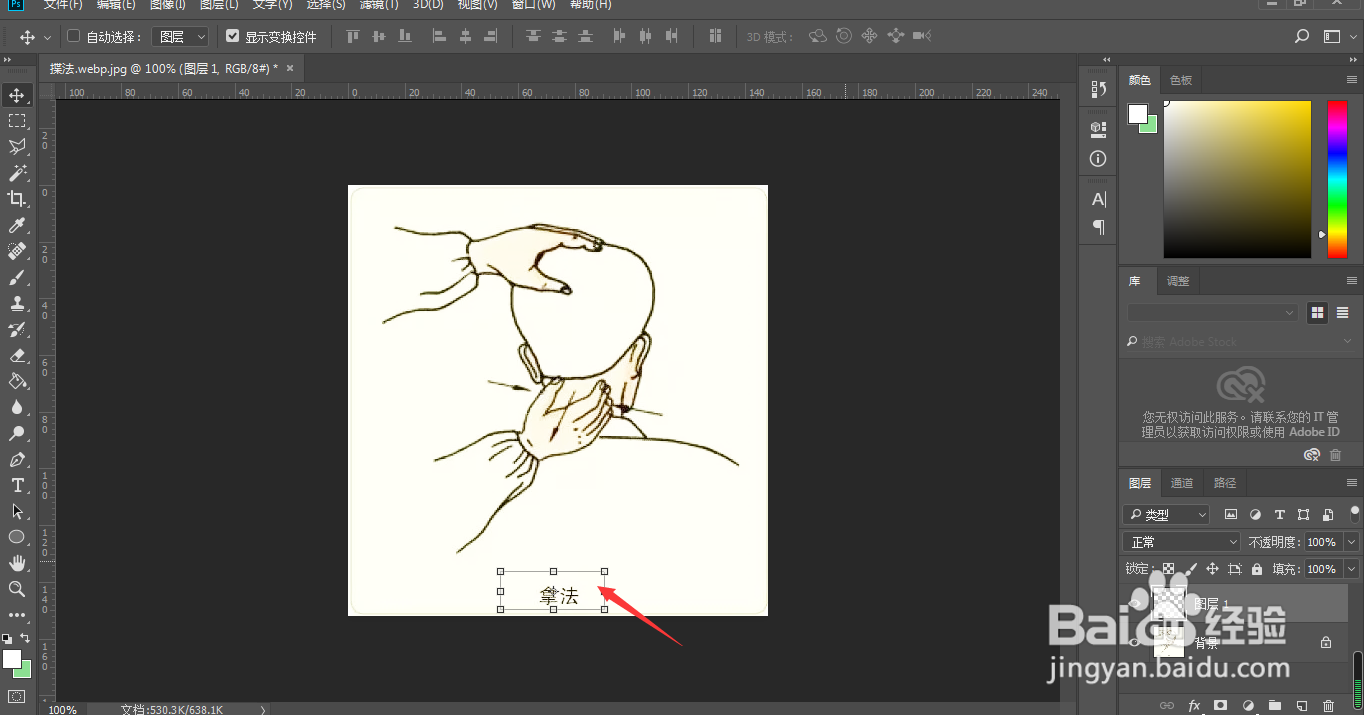The image size is (1364, 715).
Task: Click the hue spectrum slider
Action: 1337,179
